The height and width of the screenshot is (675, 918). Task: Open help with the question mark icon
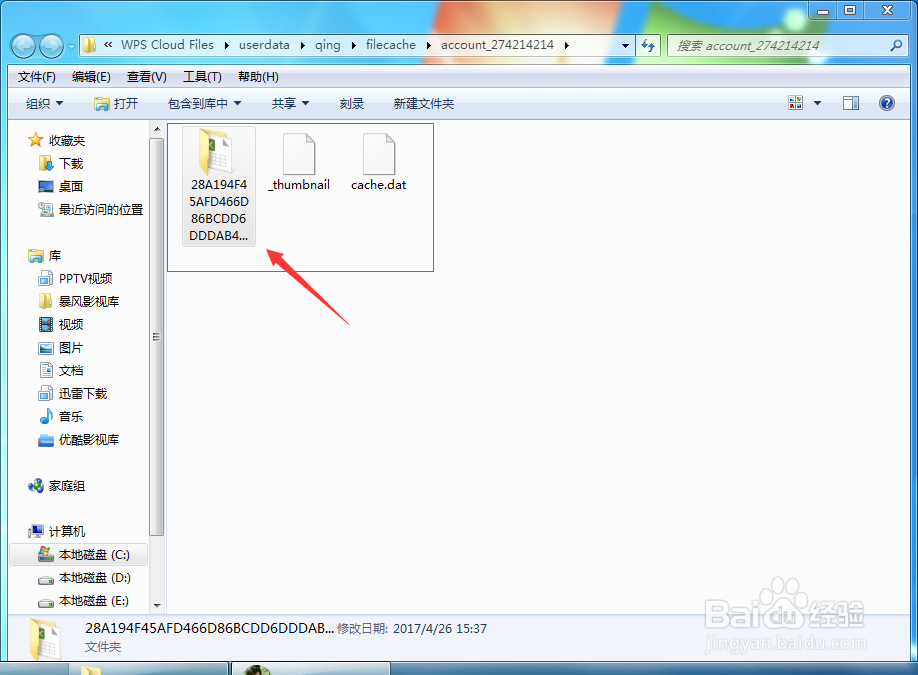[x=887, y=103]
